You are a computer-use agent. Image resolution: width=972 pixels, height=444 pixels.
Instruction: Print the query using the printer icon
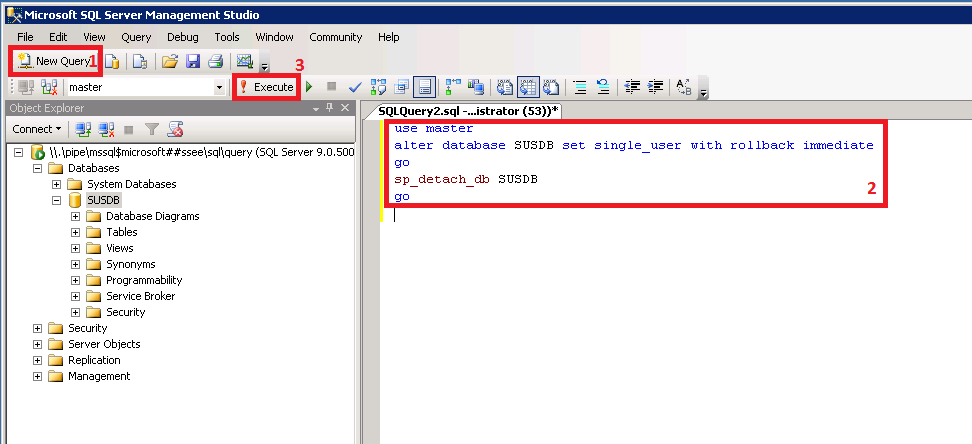pos(215,61)
